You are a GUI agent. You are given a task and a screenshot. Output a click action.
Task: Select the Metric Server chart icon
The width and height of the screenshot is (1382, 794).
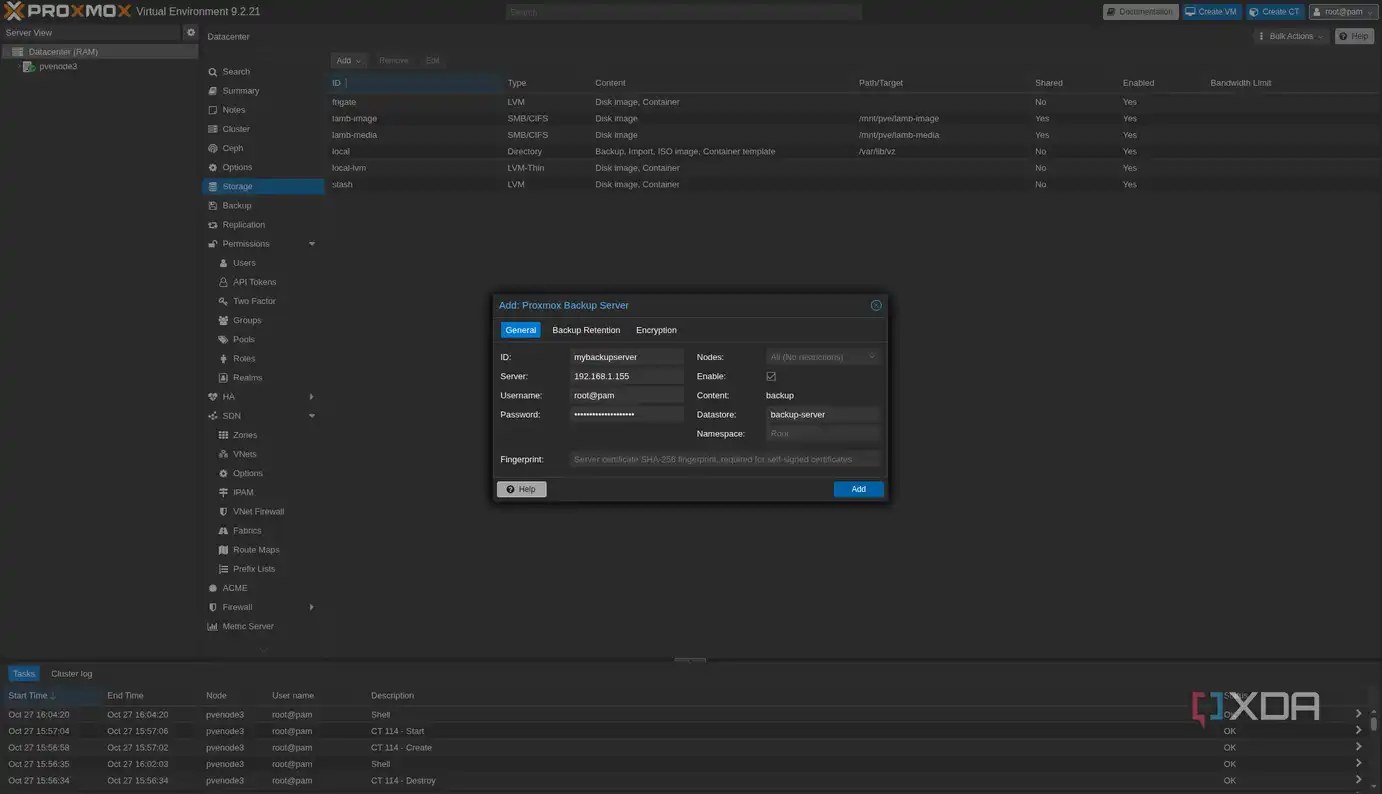pos(213,627)
